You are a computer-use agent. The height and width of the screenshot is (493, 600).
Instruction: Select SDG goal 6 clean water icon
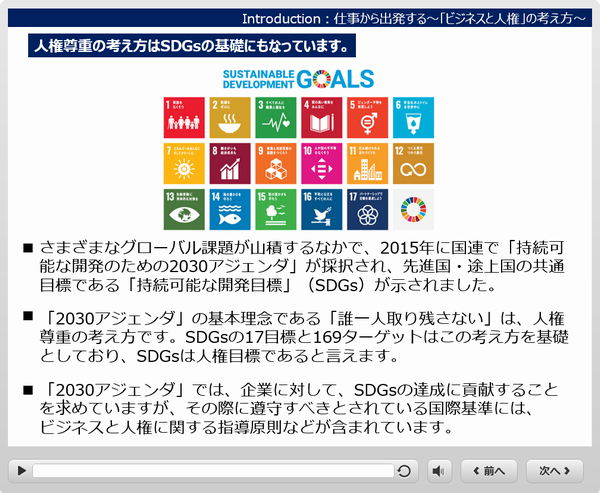(413, 118)
